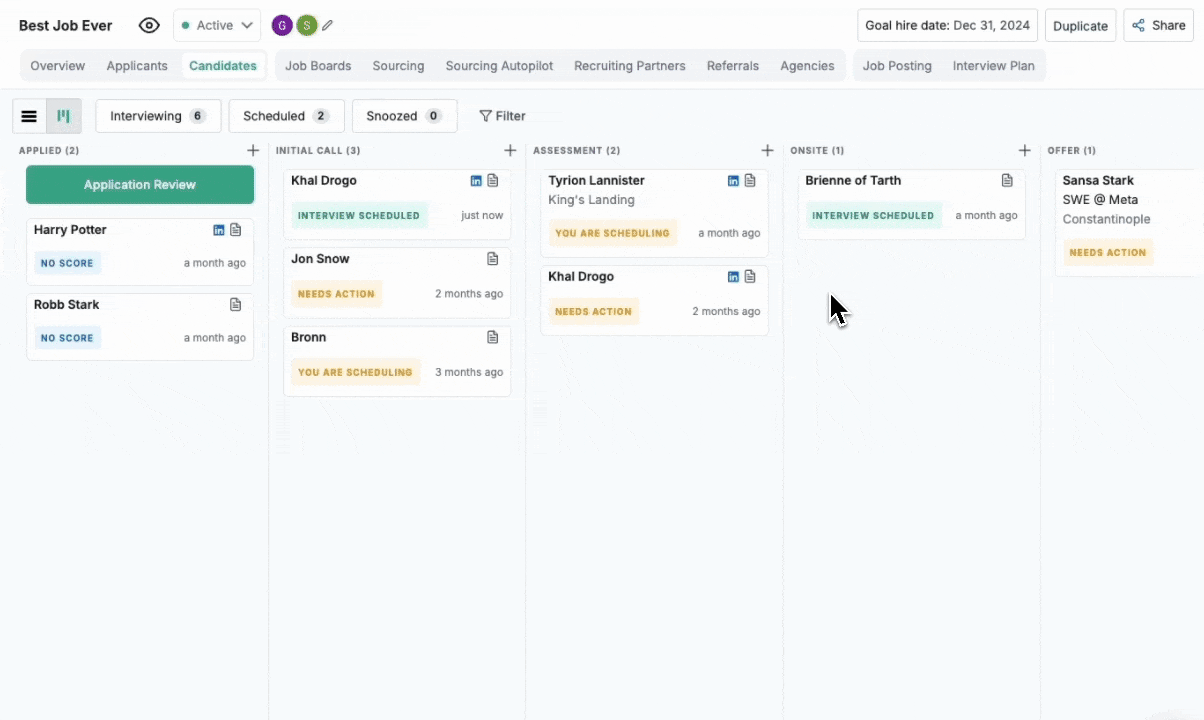Add candidate to Applied column with plus

[253, 151]
